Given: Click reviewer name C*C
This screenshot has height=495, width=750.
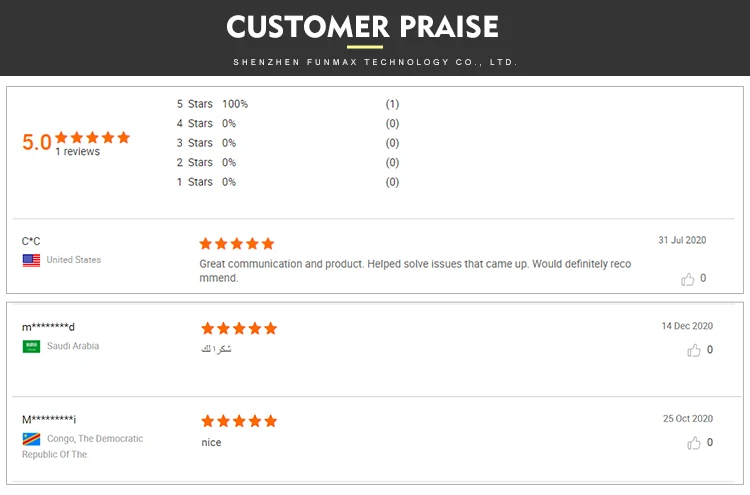Looking at the screenshot, I should point(31,242).
